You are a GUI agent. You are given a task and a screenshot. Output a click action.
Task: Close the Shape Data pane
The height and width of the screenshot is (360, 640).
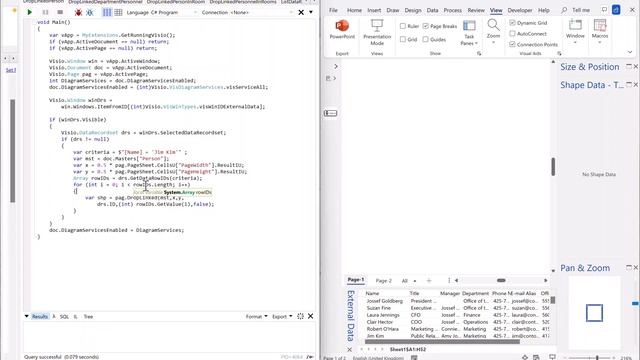(636, 84)
